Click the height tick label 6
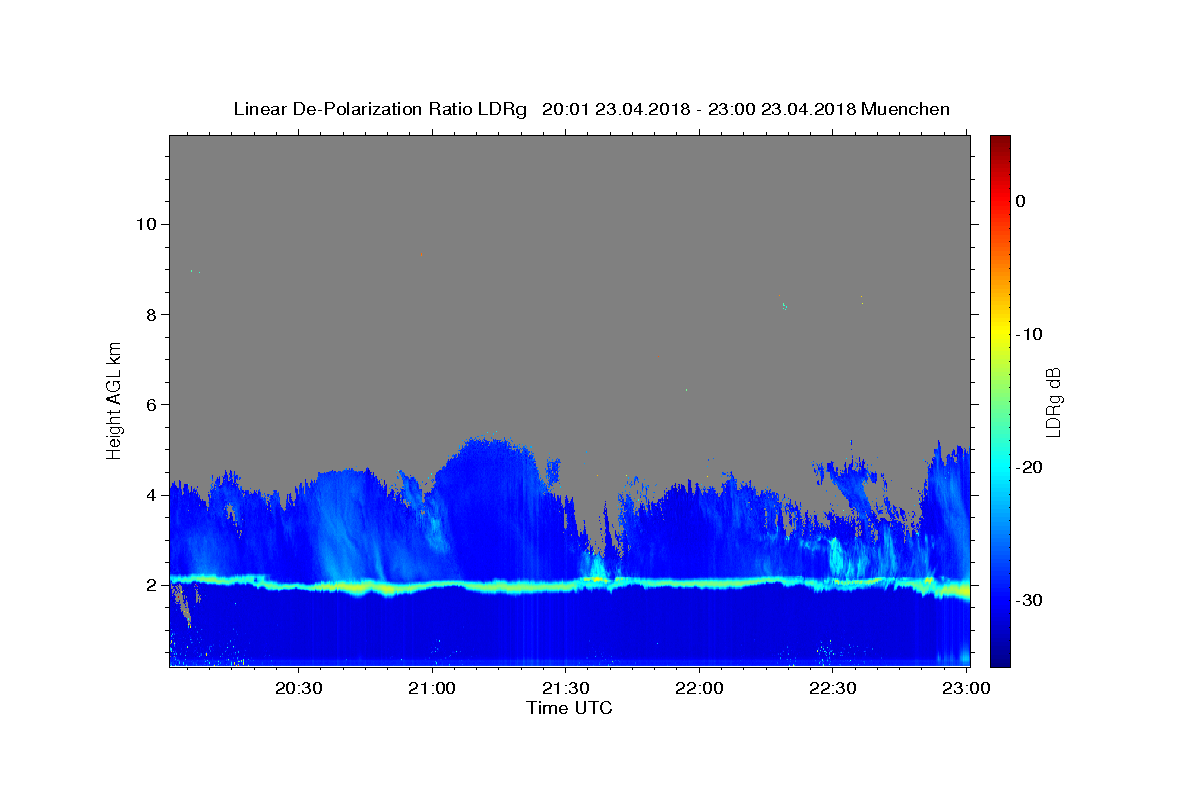The width and height of the screenshot is (1200, 800). pos(150,404)
